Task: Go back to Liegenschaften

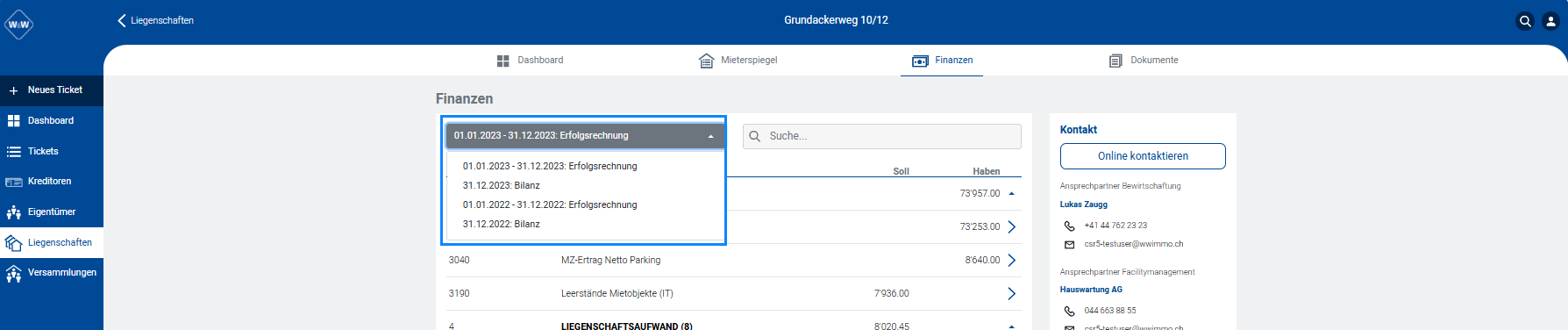Action: [155, 20]
